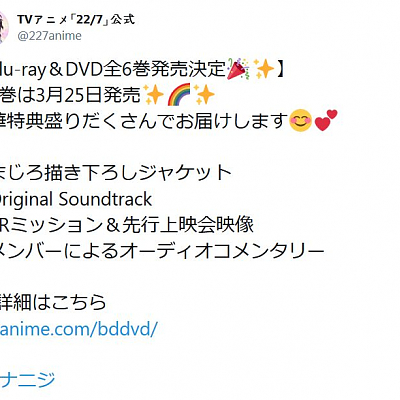The height and width of the screenshot is (400, 400).
Task: Open the TVアニメ「22/7」公式 display name
Action: [76, 20]
